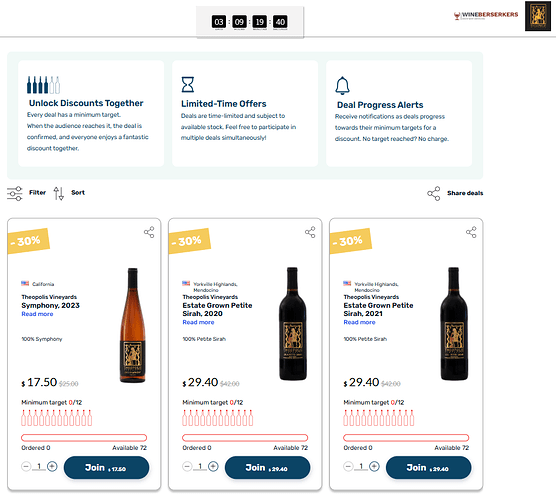Click the Share deals icon
This screenshot has width=556, height=500.
(433, 193)
